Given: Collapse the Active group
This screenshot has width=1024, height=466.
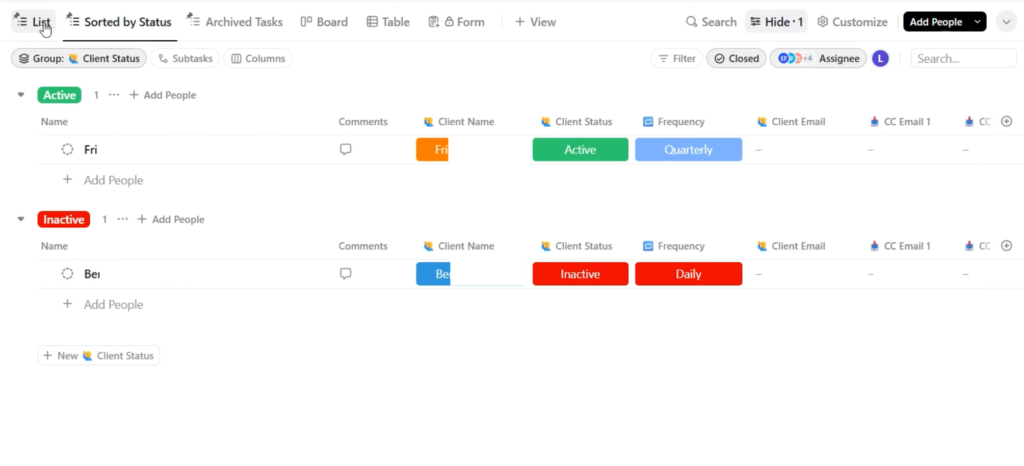Looking at the screenshot, I should tap(21, 95).
